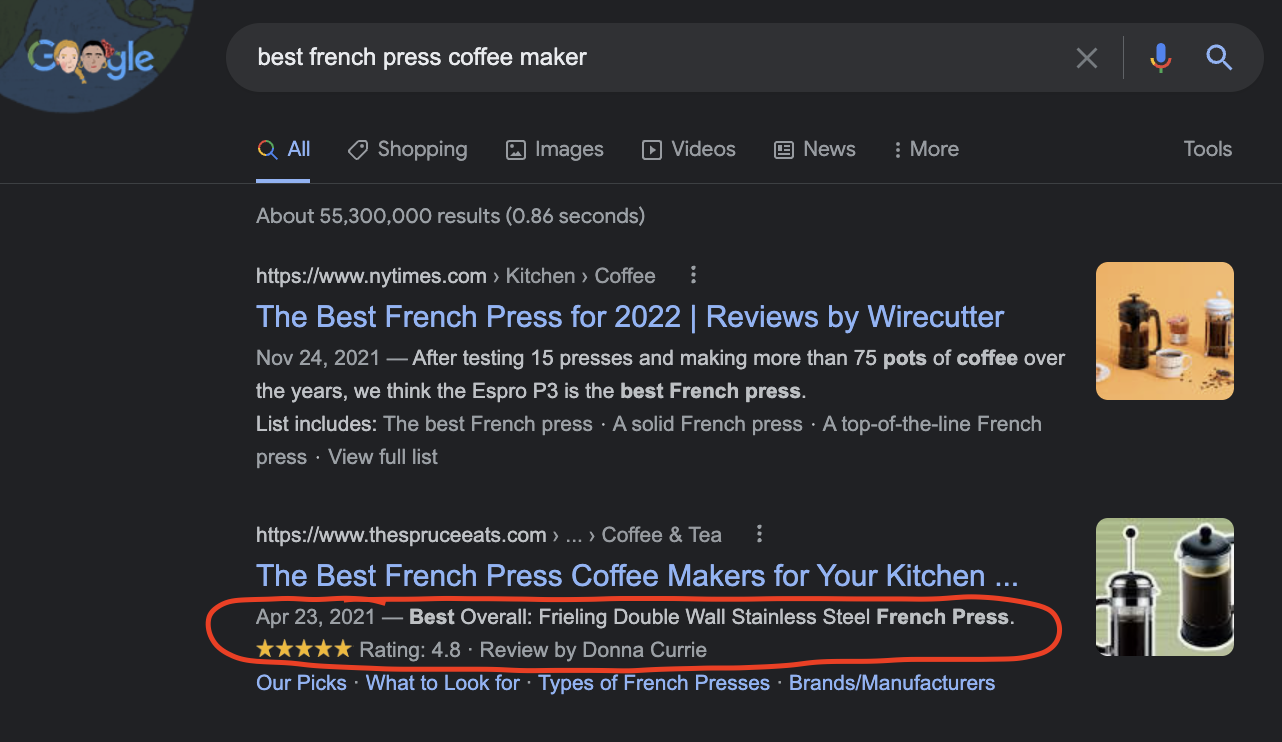Click the nytimes.com Kitchen Coffee breadcrumb URL
Viewport: 1282px width, 742px height.
(x=456, y=276)
